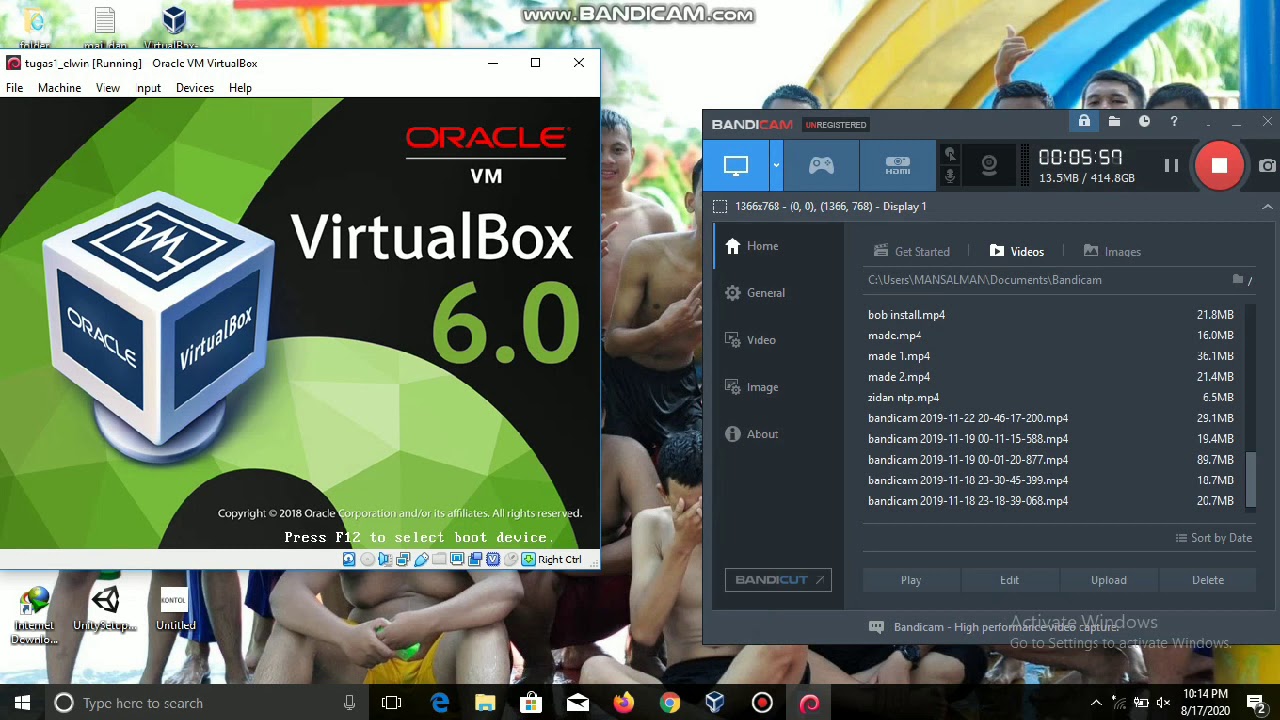Switch to Images tab in Bandicam
The width and height of the screenshot is (1280, 720).
coord(1112,252)
